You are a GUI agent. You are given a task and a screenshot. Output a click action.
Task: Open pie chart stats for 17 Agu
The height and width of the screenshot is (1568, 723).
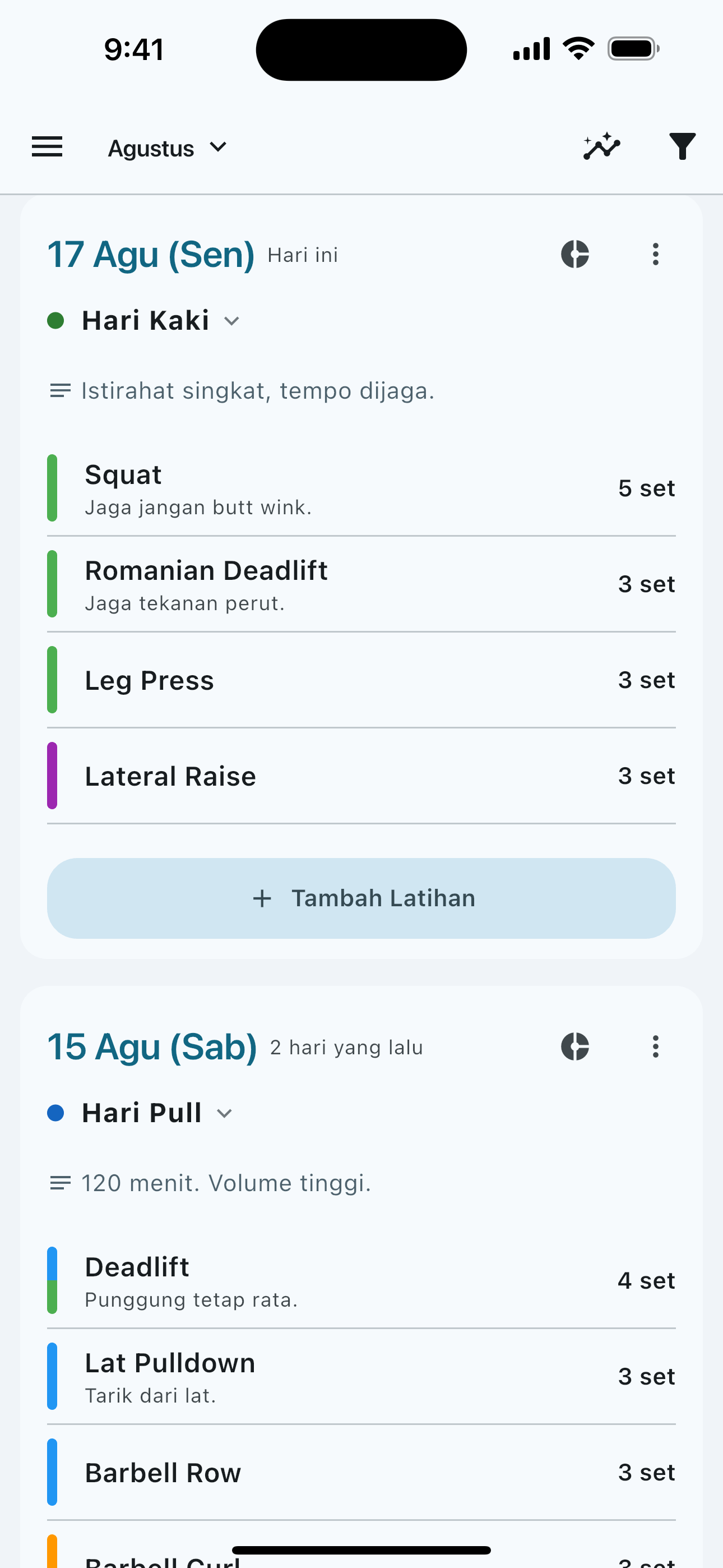point(574,254)
